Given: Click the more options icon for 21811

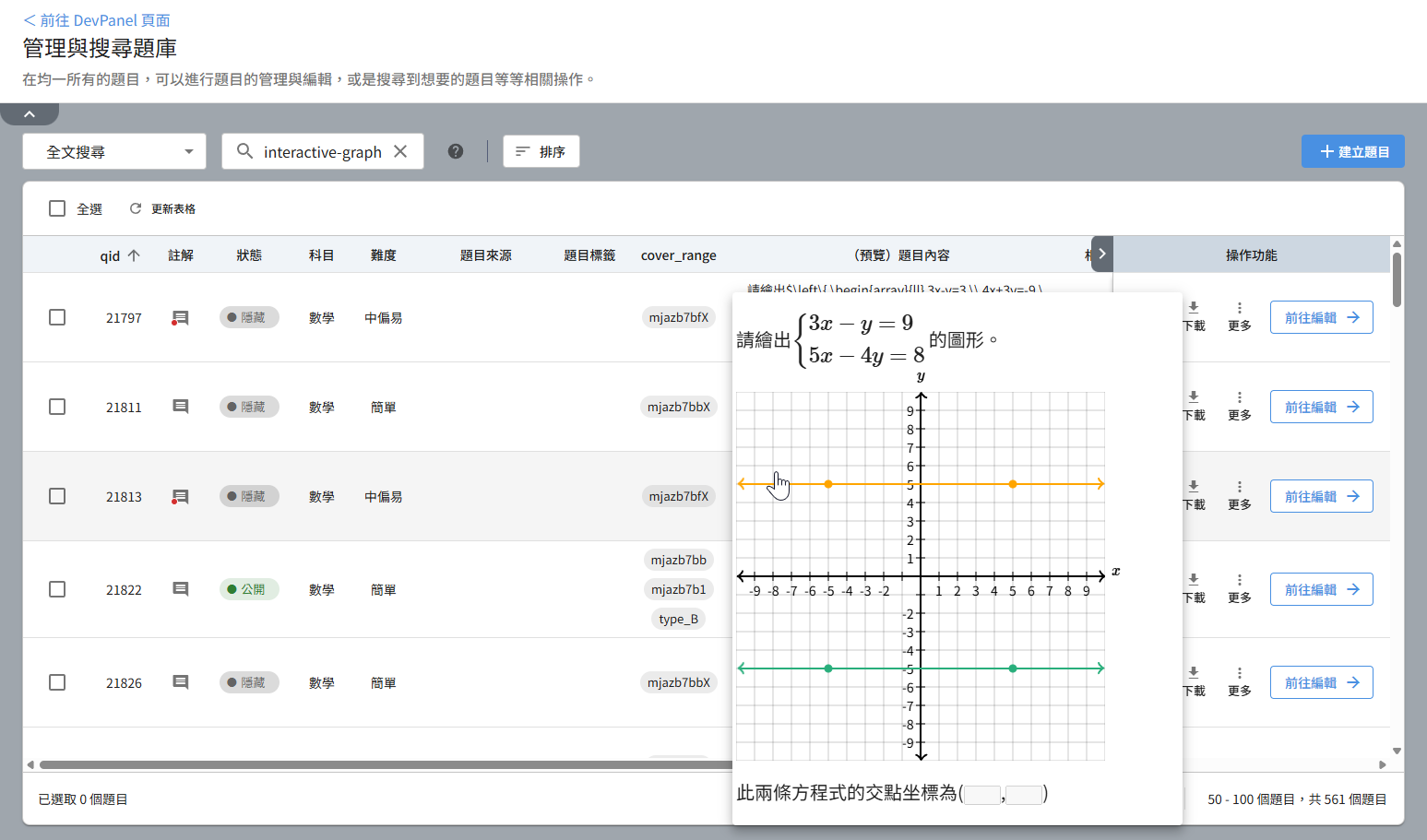Looking at the screenshot, I should (x=1239, y=397).
